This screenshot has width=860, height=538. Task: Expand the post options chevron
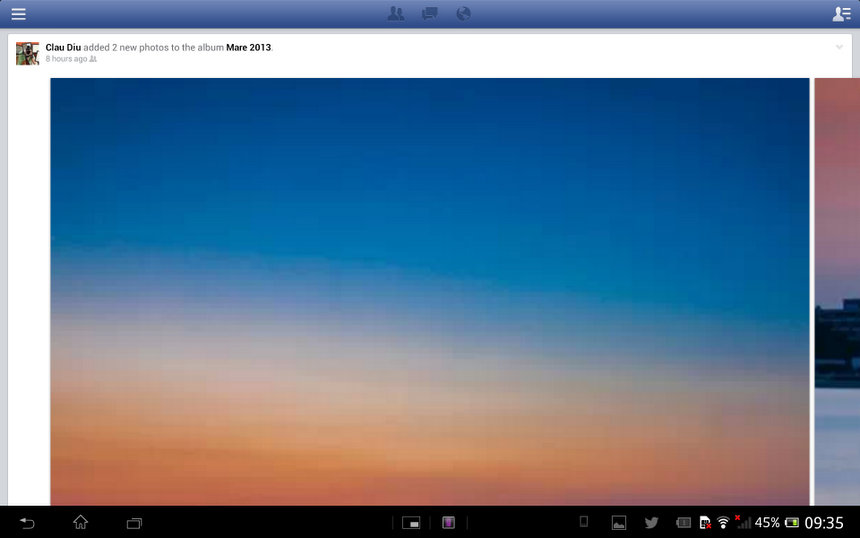click(839, 47)
